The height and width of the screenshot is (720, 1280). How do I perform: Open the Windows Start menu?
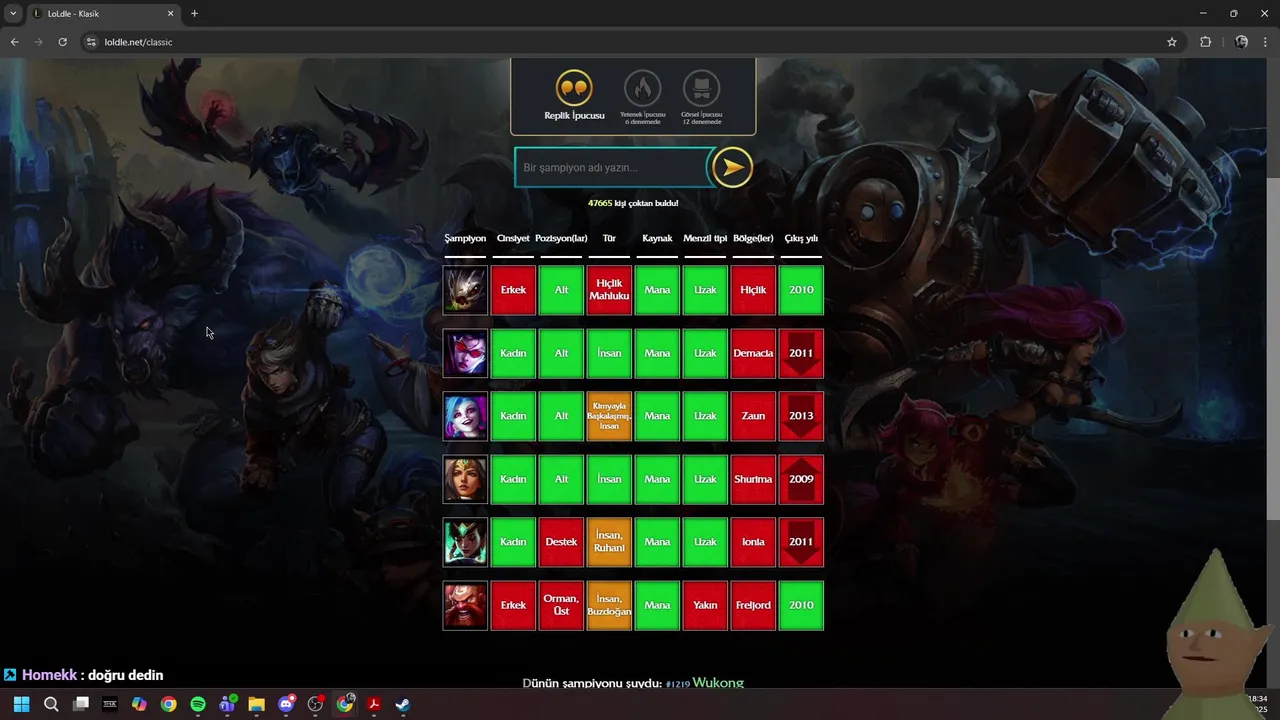coord(21,704)
